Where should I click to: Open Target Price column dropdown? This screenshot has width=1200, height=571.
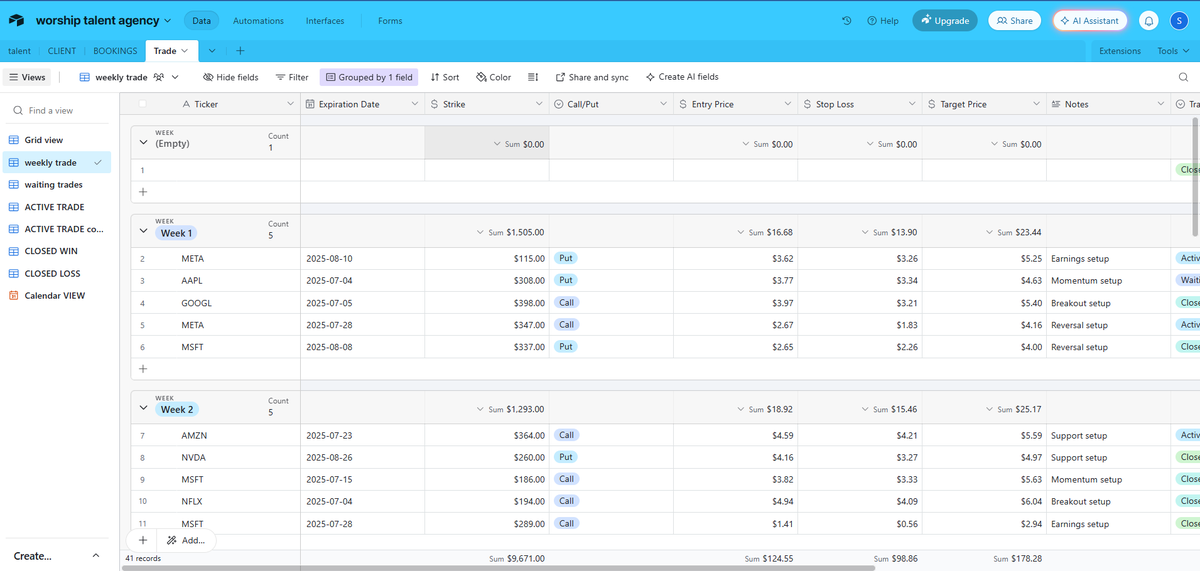pyautogui.click(x=1037, y=104)
